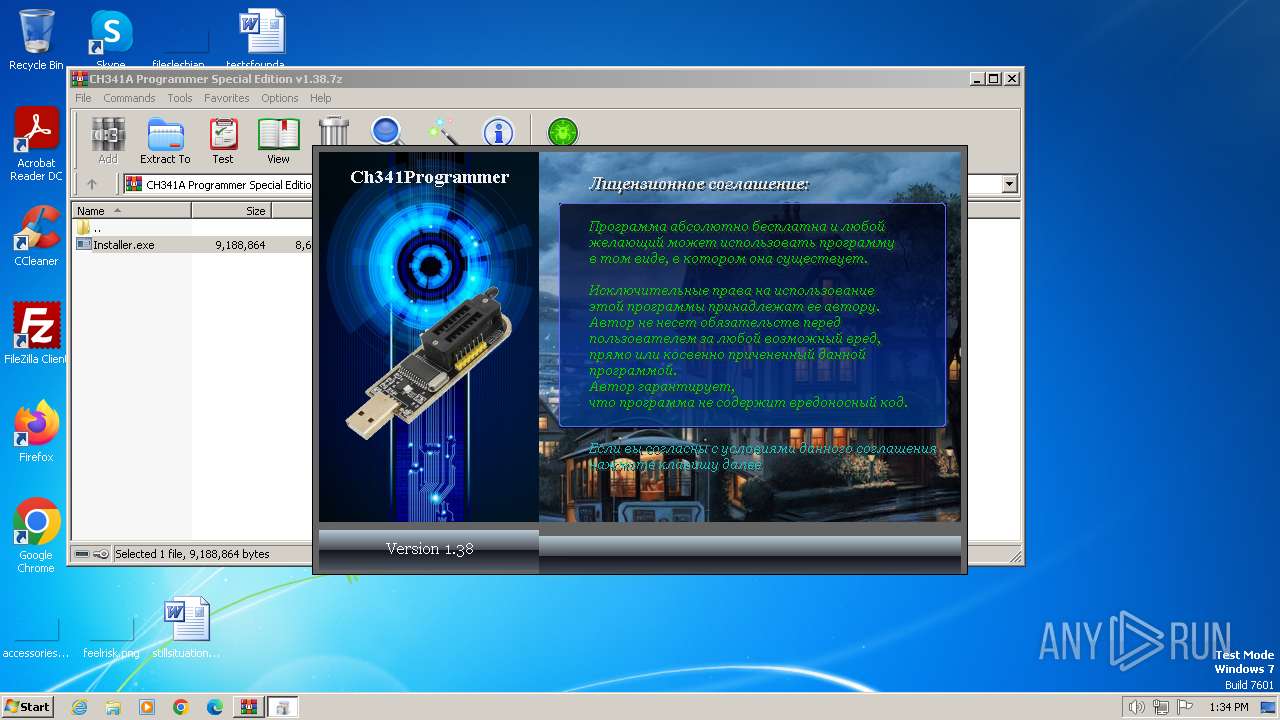This screenshot has height=720, width=1280.
Task: Open the Help menu
Action: 321,98
